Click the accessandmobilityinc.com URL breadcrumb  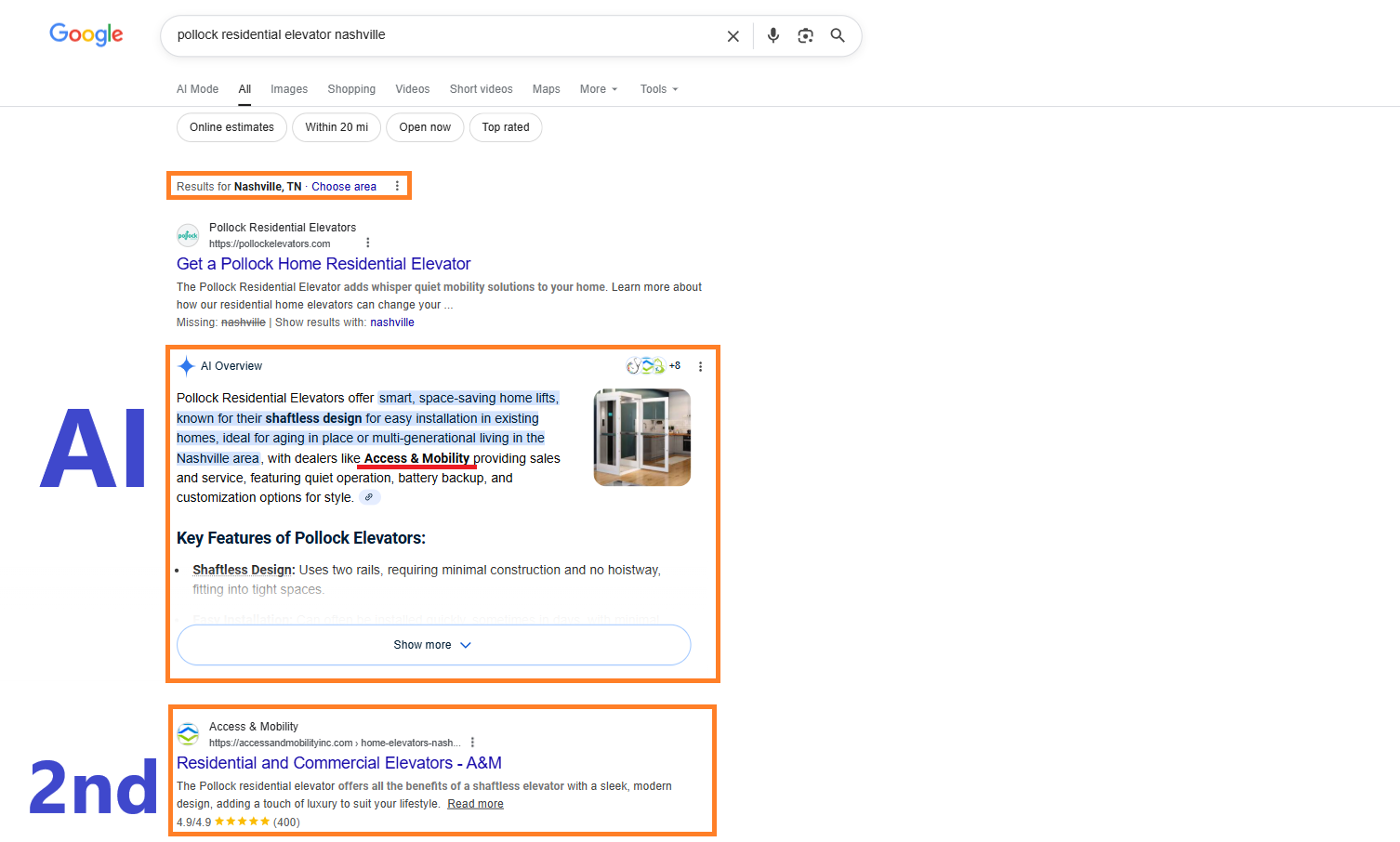335,743
